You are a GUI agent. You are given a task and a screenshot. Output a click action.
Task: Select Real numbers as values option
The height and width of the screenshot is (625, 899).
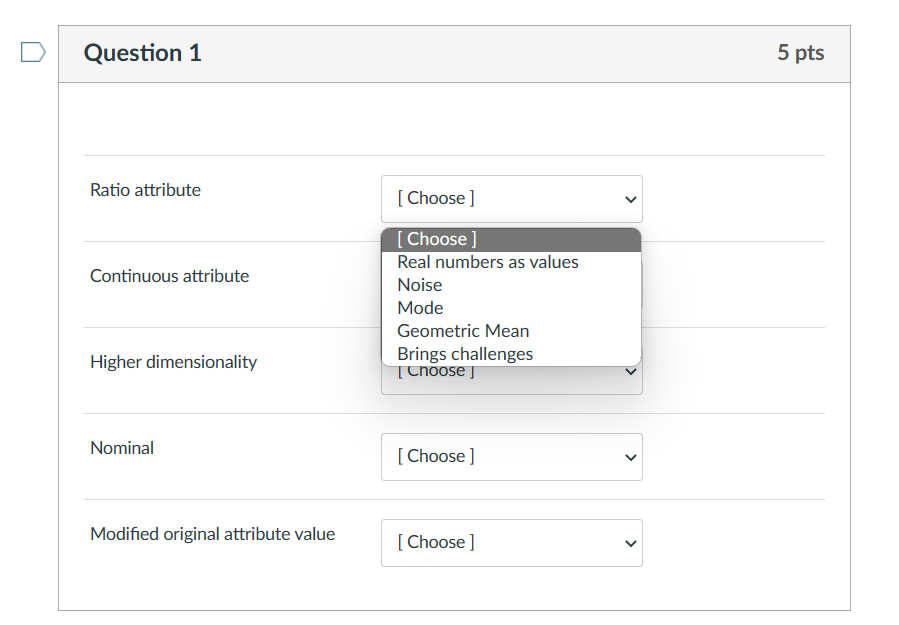487,261
